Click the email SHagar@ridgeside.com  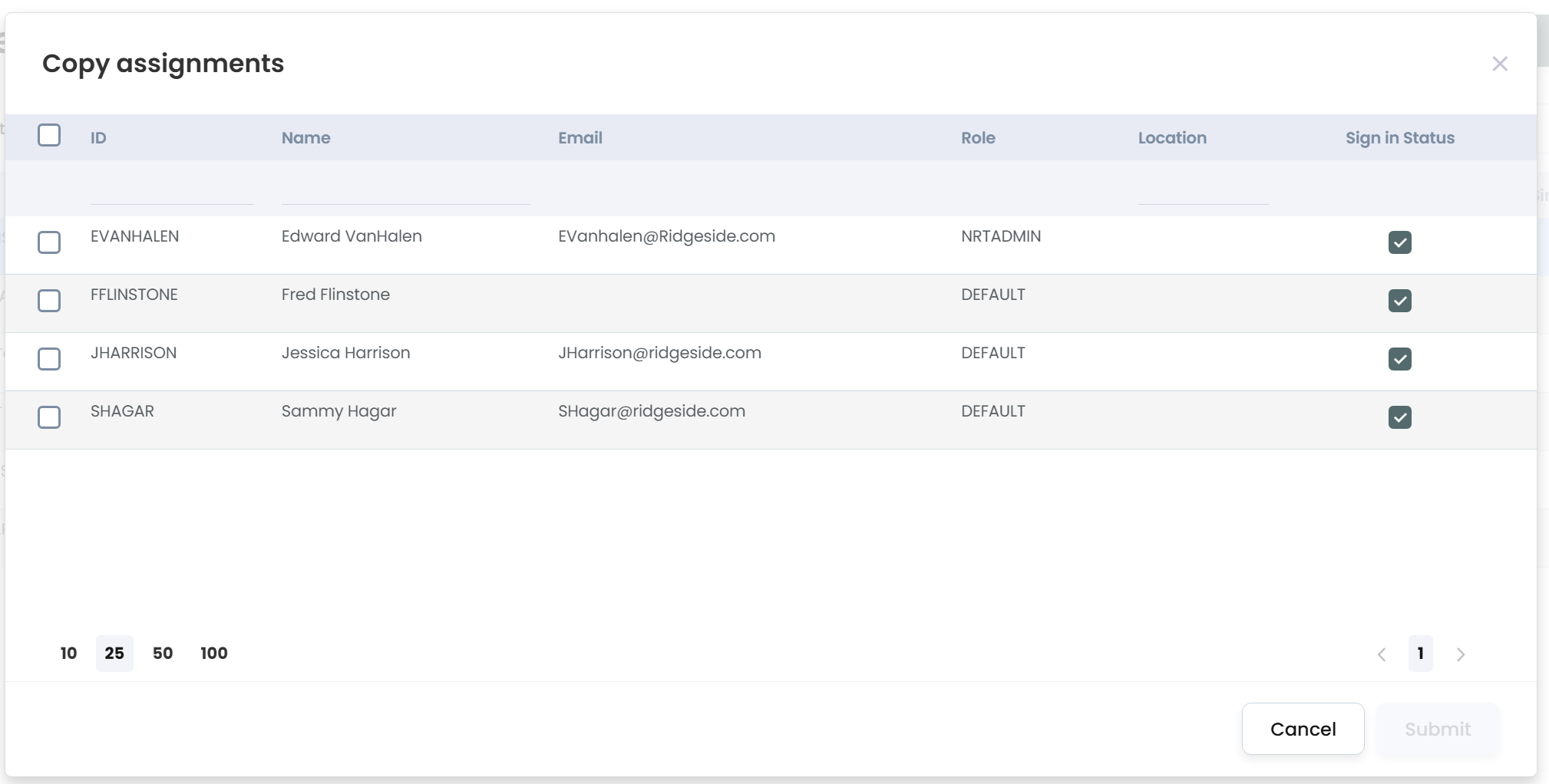652,411
